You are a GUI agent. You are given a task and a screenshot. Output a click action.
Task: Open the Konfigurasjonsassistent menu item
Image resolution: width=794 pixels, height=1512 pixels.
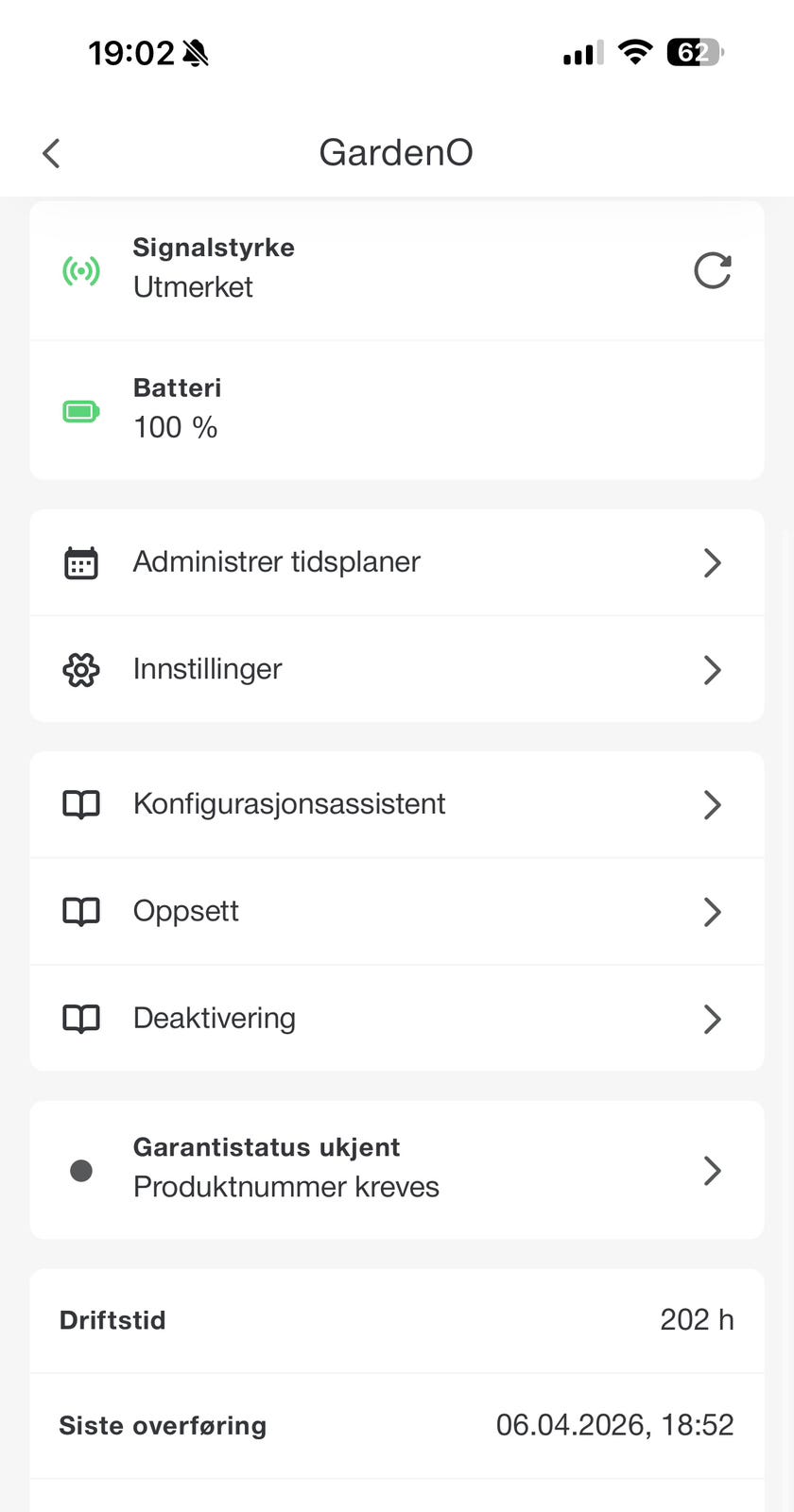point(289,804)
